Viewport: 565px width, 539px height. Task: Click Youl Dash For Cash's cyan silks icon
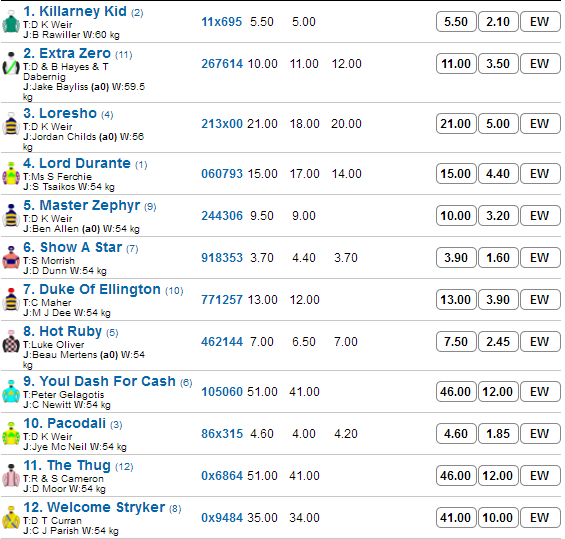pos(11,392)
